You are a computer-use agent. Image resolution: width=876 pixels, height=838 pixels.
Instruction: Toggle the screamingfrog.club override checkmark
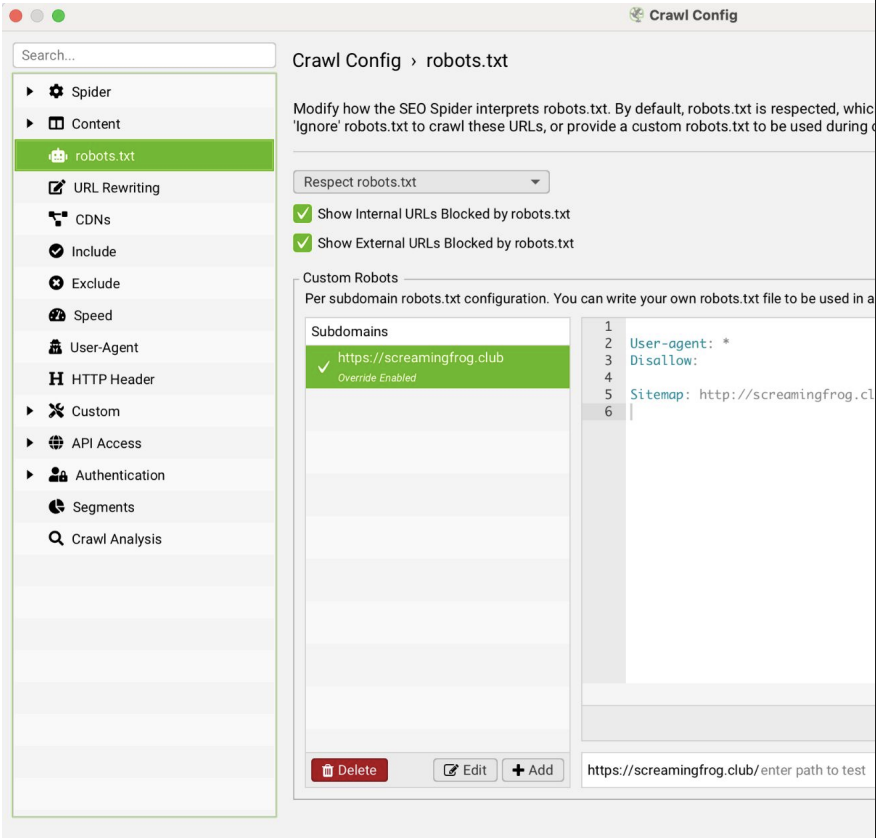323,367
